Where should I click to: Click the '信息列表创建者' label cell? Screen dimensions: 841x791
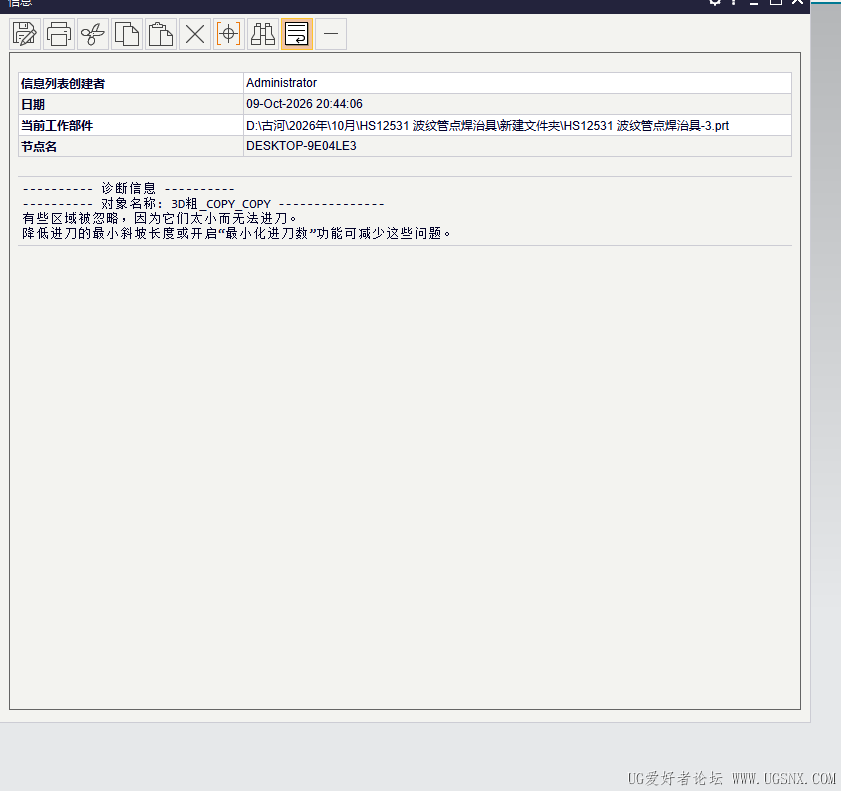131,83
